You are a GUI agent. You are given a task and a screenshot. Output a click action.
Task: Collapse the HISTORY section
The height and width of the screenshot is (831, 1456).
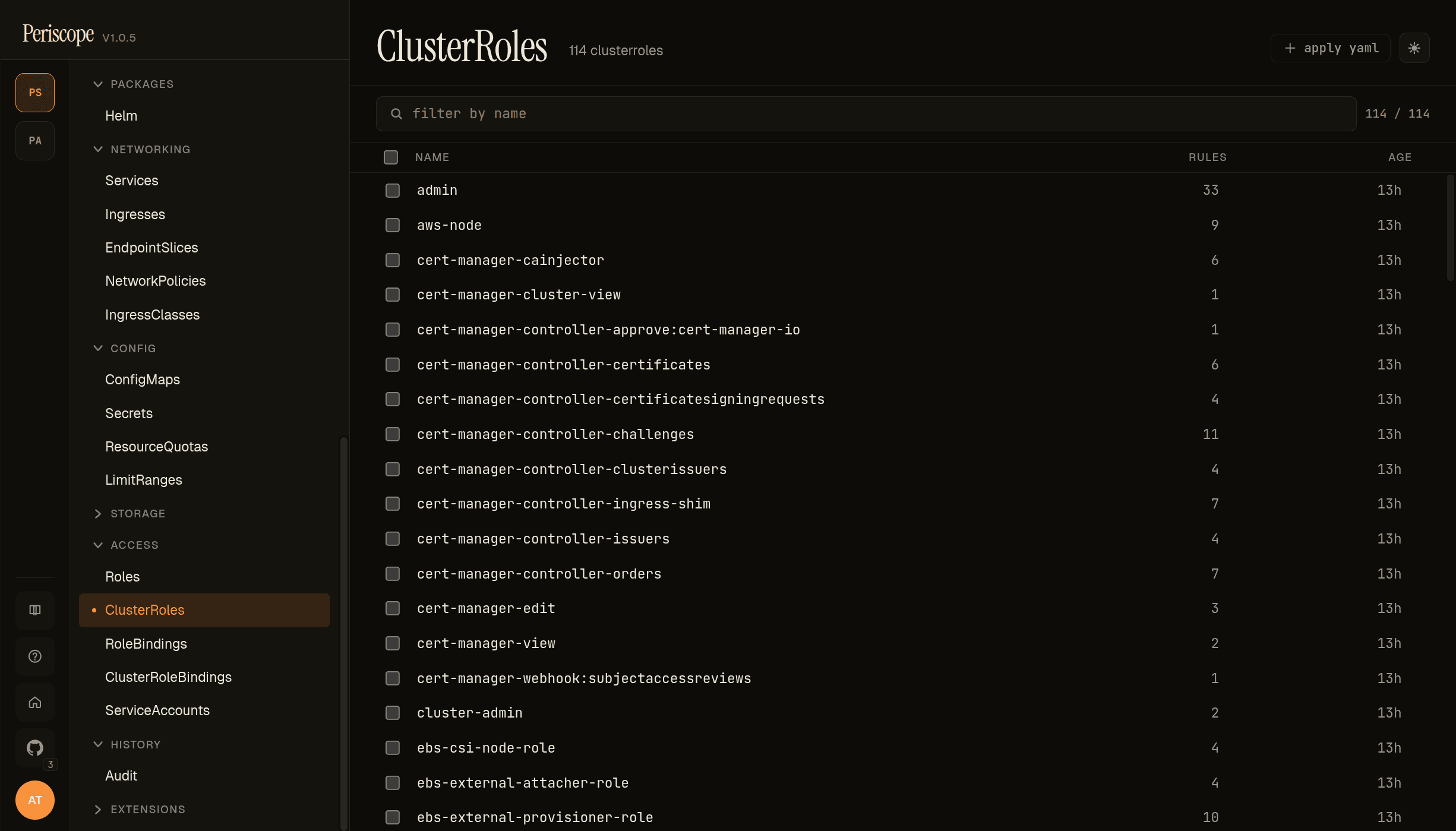click(x=127, y=745)
